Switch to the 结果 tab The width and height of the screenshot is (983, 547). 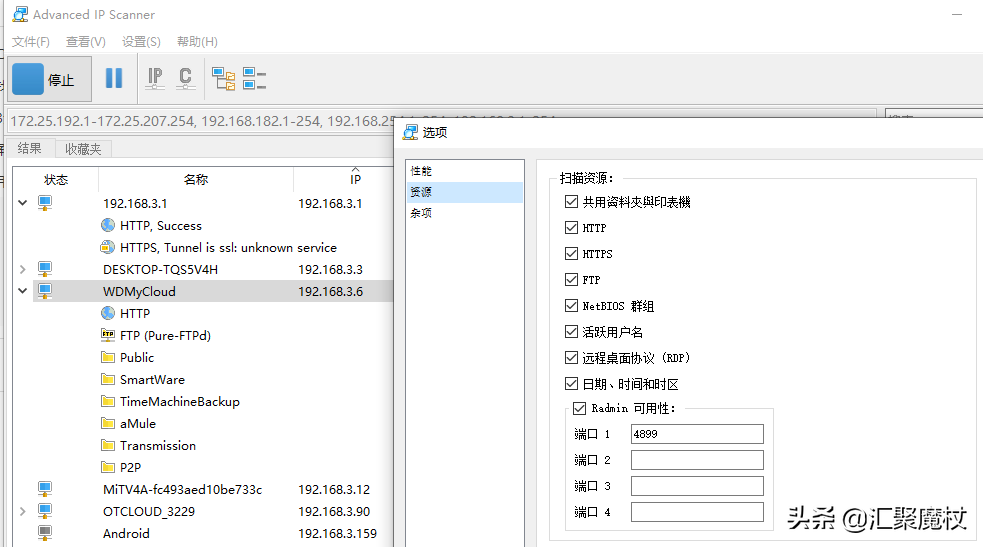pos(29,148)
